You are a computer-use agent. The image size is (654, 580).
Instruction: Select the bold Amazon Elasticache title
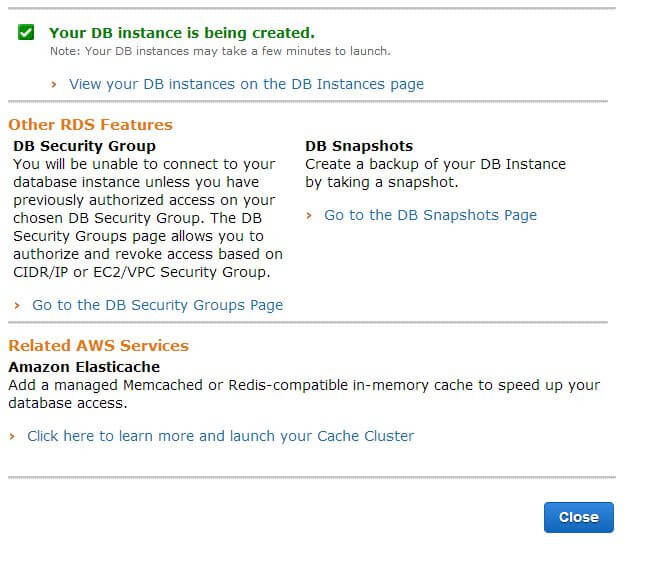click(x=84, y=367)
